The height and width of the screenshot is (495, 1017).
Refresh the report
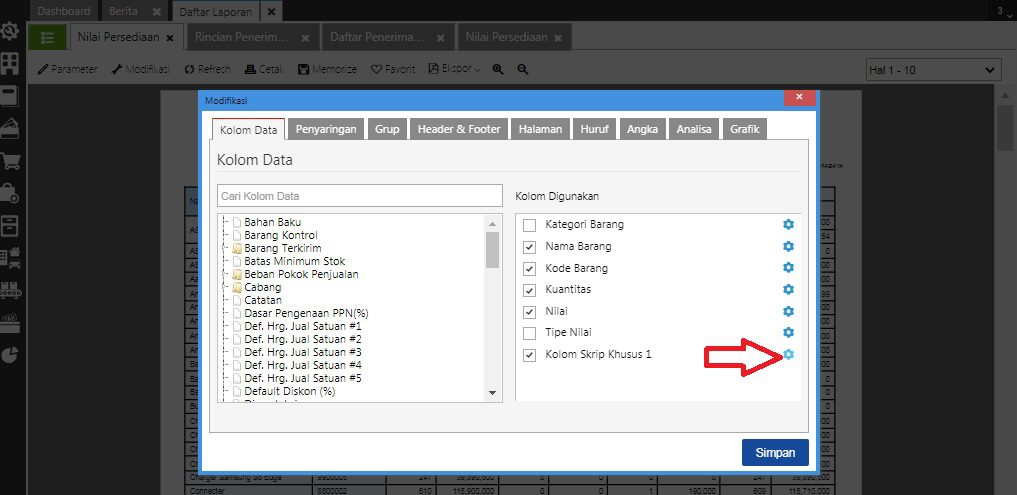click(207, 69)
